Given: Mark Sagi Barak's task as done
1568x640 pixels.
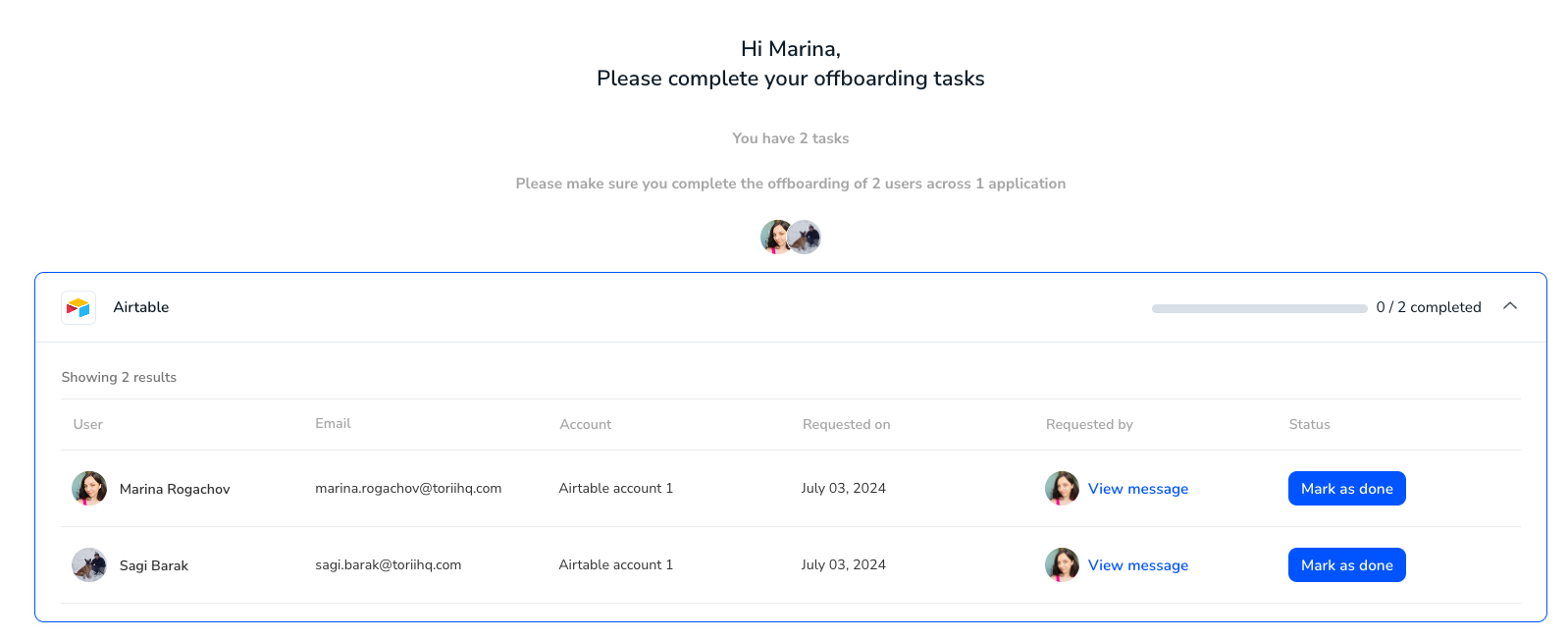Looking at the screenshot, I should [x=1347, y=564].
